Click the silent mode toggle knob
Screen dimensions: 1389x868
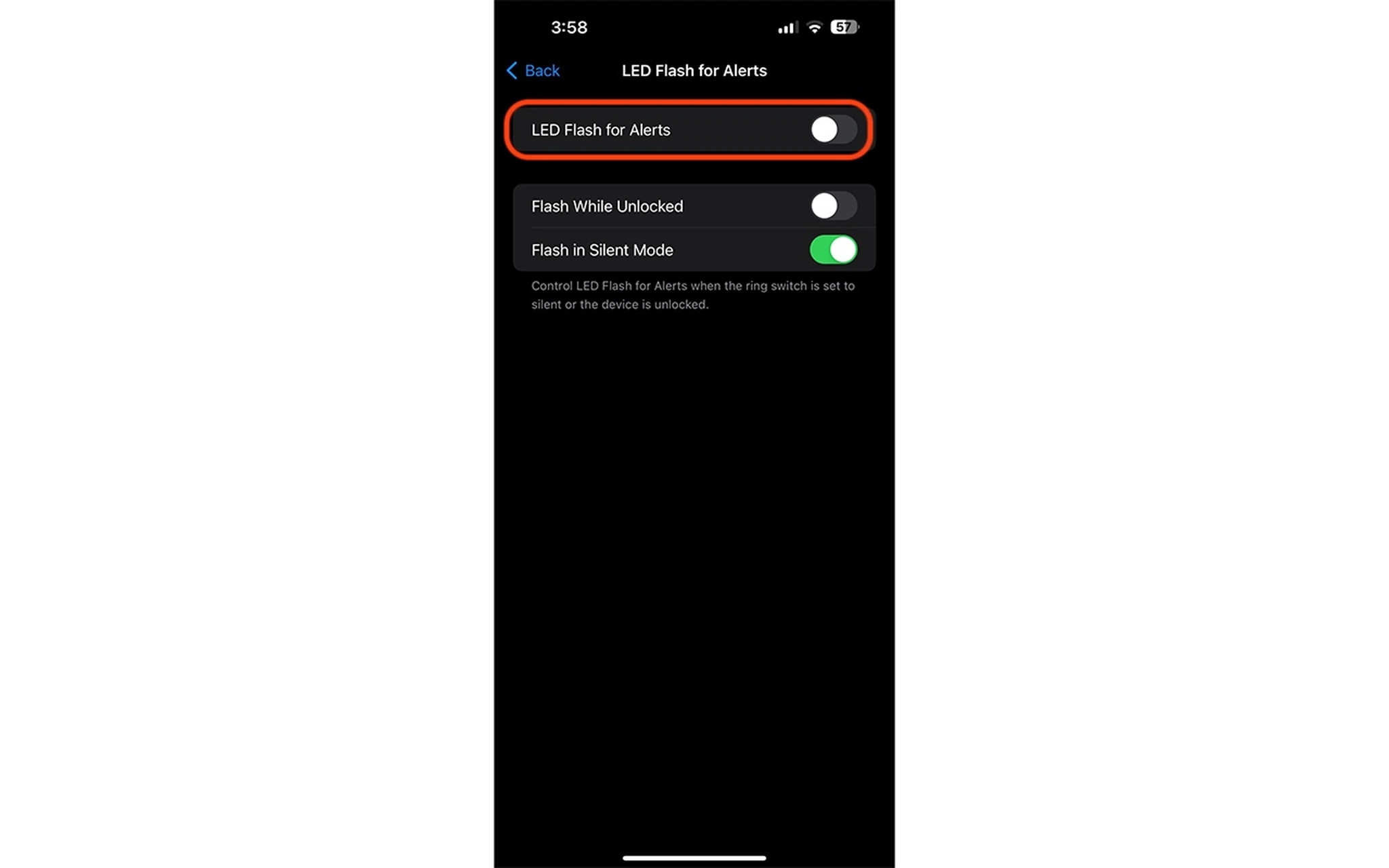coord(843,249)
